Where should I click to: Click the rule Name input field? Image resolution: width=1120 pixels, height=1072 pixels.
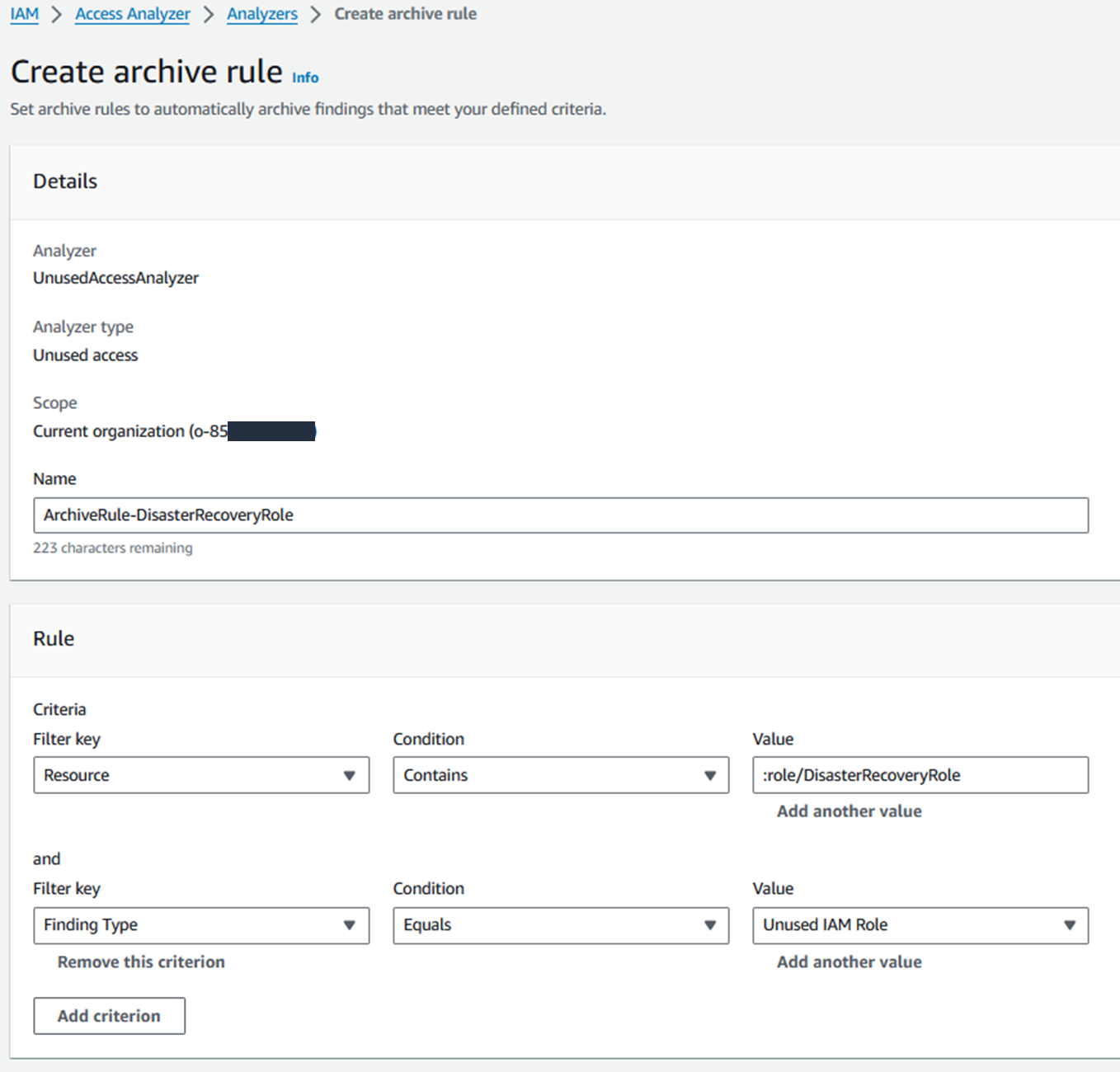pyautogui.click(x=561, y=515)
